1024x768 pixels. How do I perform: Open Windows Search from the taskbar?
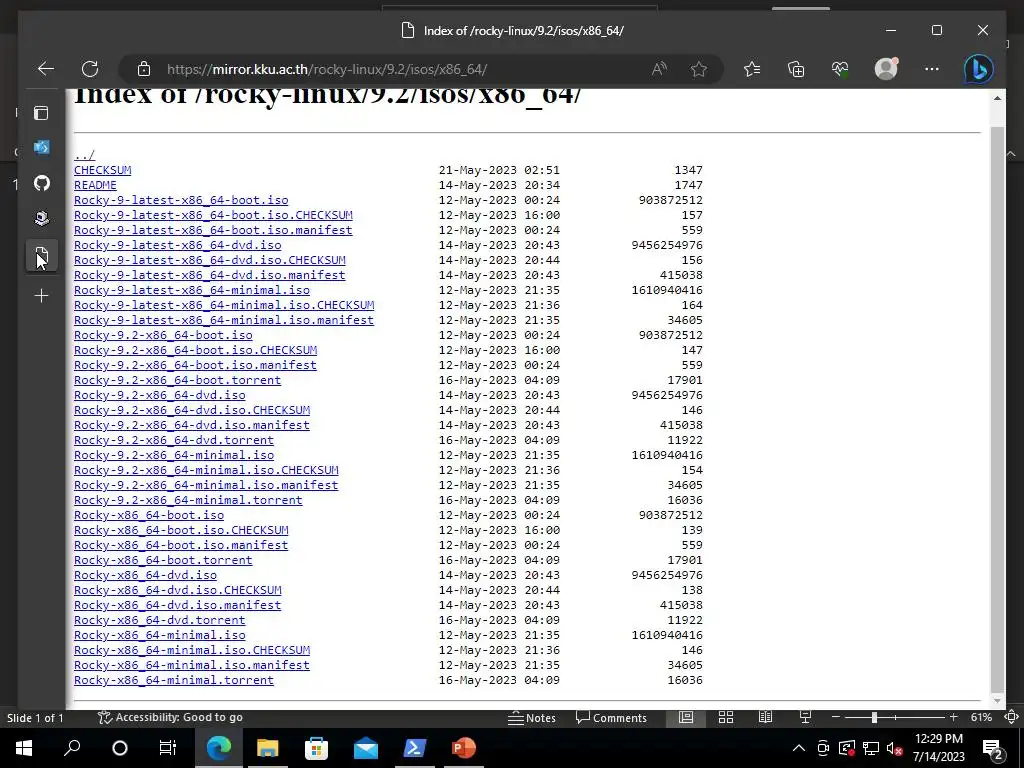point(72,748)
